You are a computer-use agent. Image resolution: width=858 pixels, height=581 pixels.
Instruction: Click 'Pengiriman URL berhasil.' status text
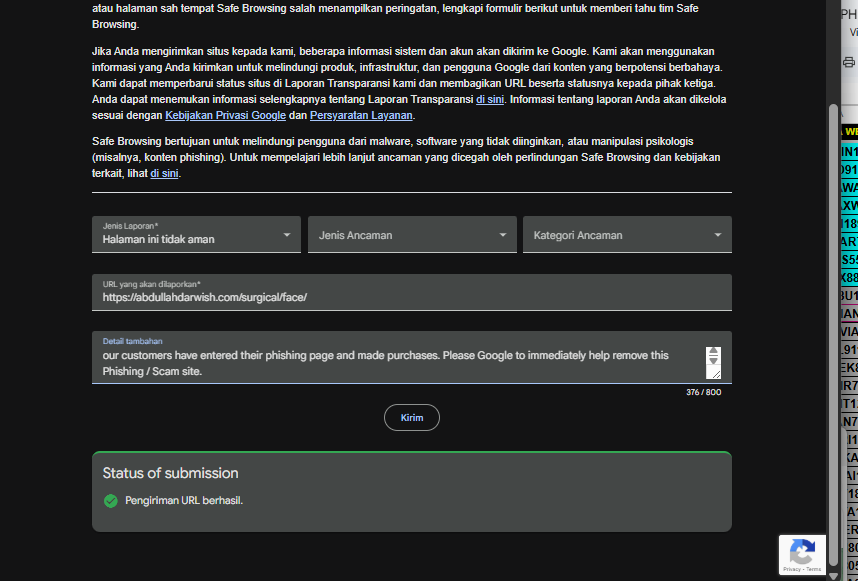(184, 501)
